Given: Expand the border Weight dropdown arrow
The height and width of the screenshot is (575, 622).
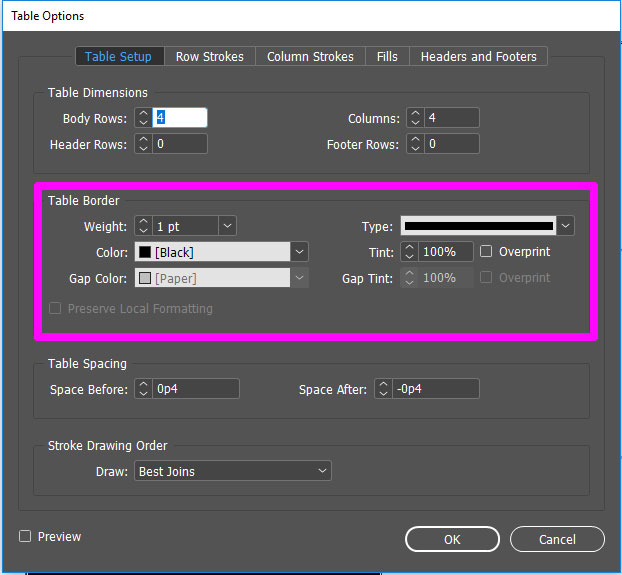Looking at the screenshot, I should point(228,226).
